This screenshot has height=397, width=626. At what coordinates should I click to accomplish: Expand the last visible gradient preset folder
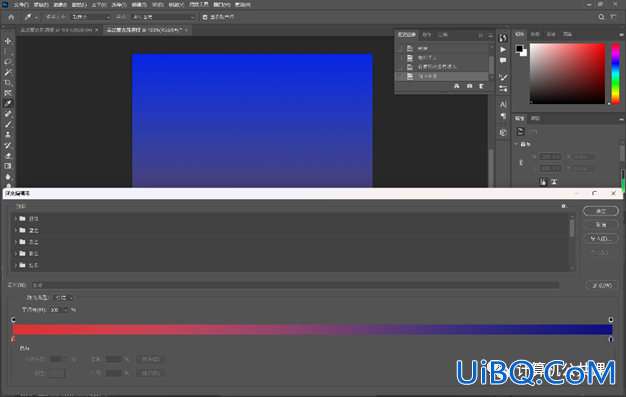16,265
